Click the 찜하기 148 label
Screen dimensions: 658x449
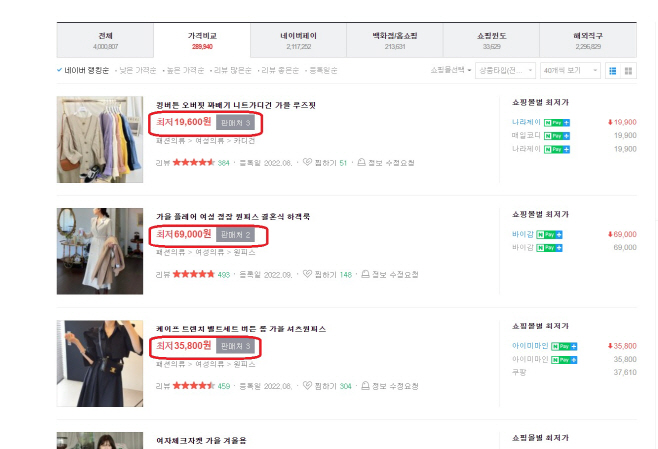[333, 274]
